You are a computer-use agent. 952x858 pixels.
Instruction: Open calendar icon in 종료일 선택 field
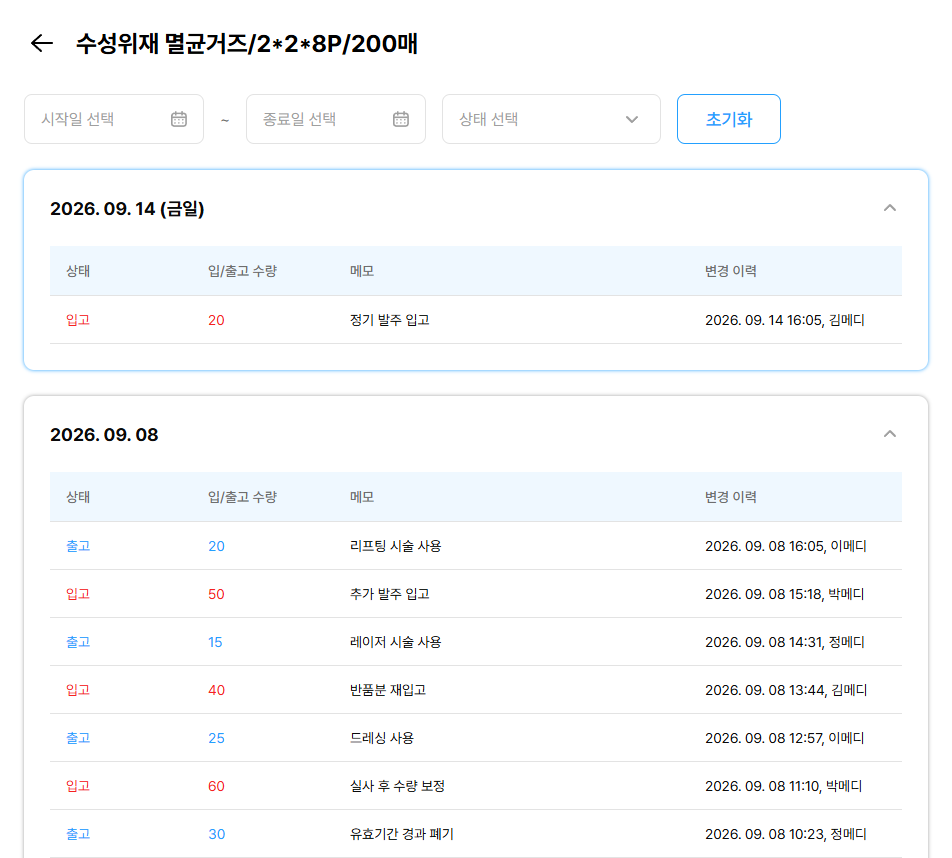coord(401,119)
